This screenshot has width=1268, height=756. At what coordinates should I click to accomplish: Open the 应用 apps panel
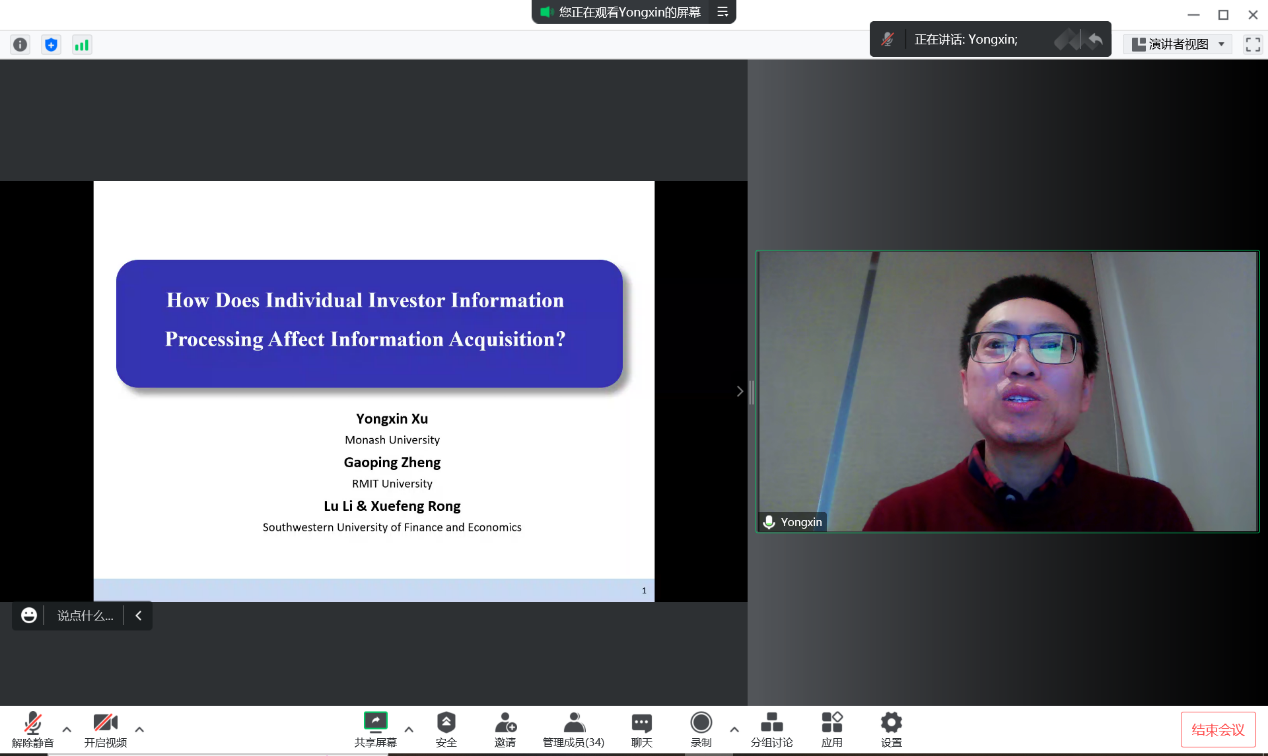point(832,729)
